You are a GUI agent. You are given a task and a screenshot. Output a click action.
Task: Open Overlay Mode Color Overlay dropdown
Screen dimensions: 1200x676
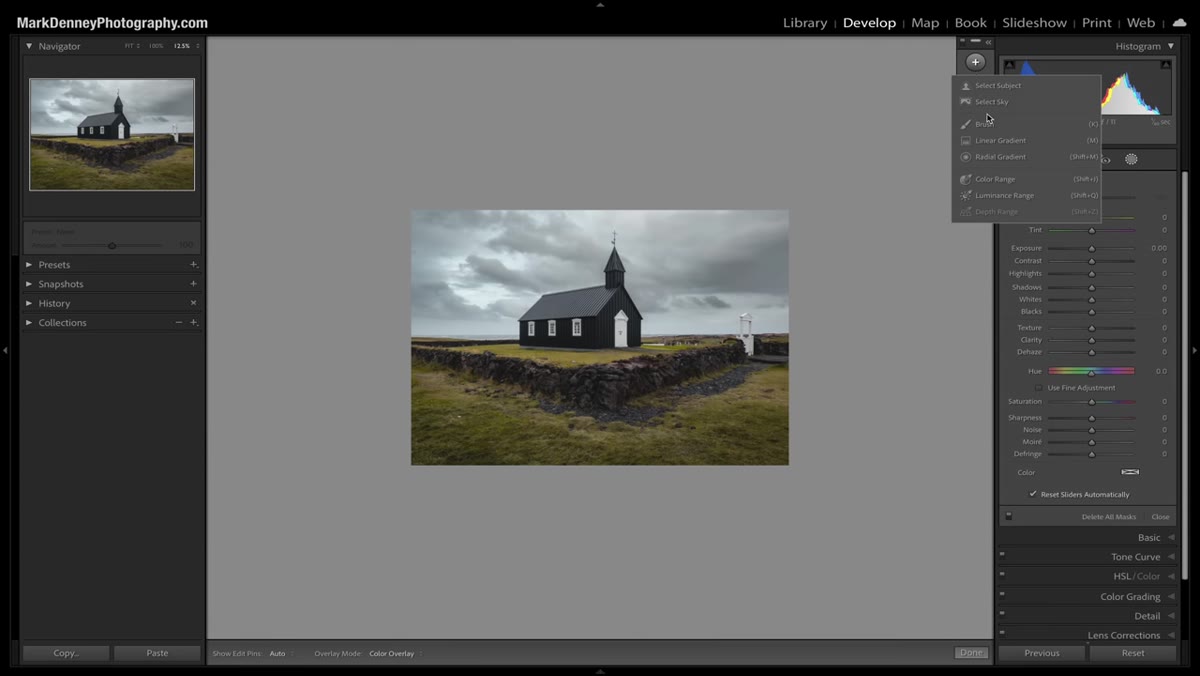[395, 654]
